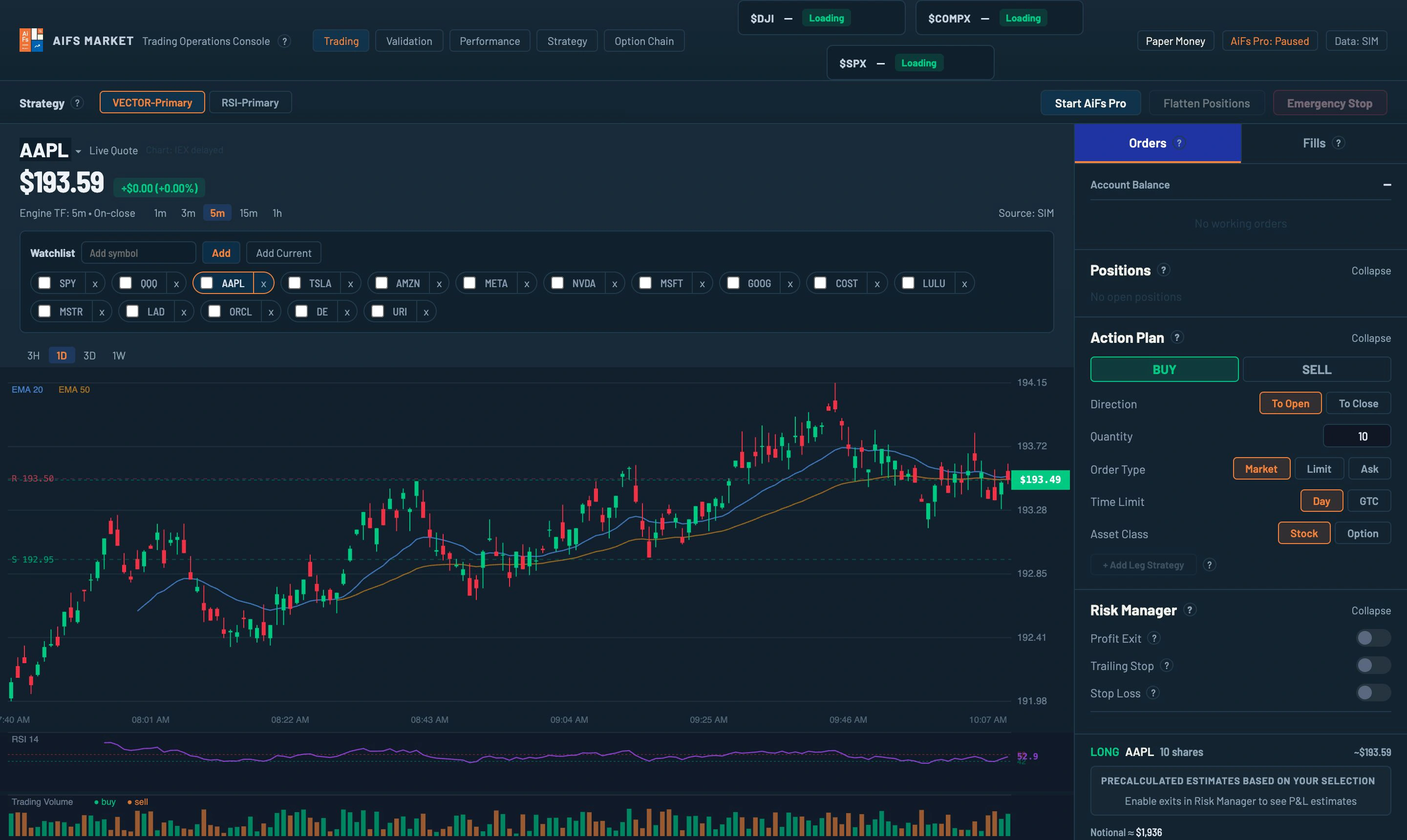Remove GOOG from the watchlist

coord(790,284)
